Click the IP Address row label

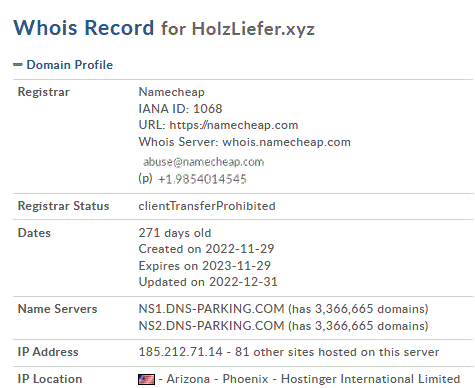click(x=48, y=352)
